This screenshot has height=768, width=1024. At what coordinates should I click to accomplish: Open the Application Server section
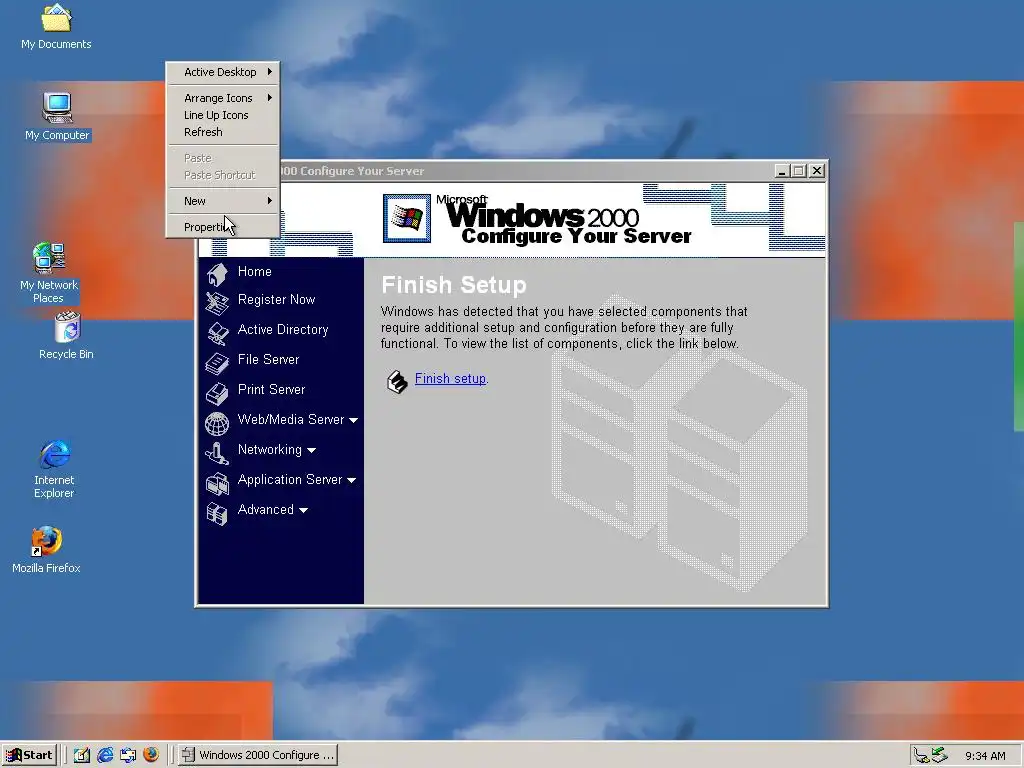(x=290, y=480)
